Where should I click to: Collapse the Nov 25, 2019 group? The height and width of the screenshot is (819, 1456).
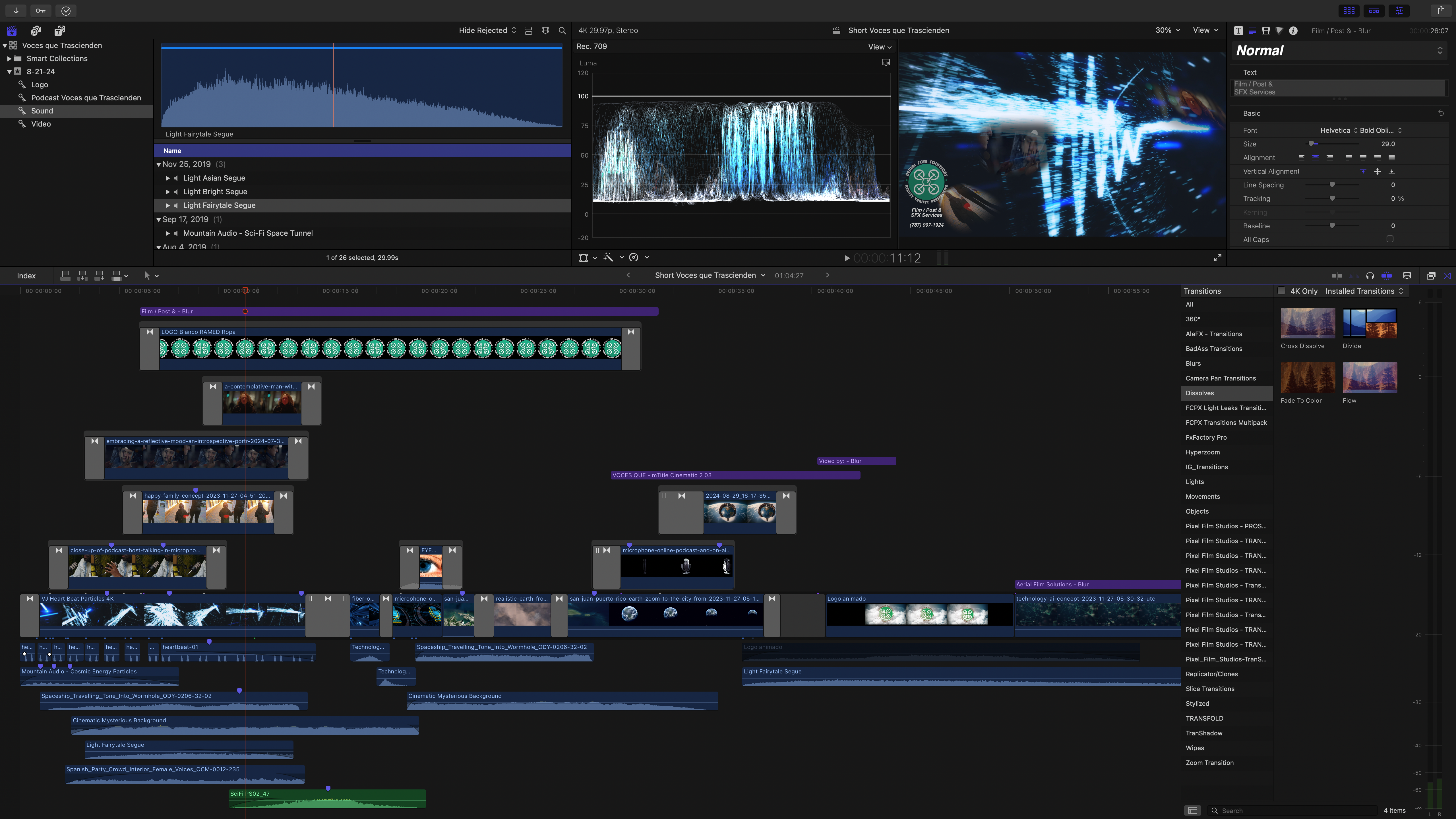[159, 164]
